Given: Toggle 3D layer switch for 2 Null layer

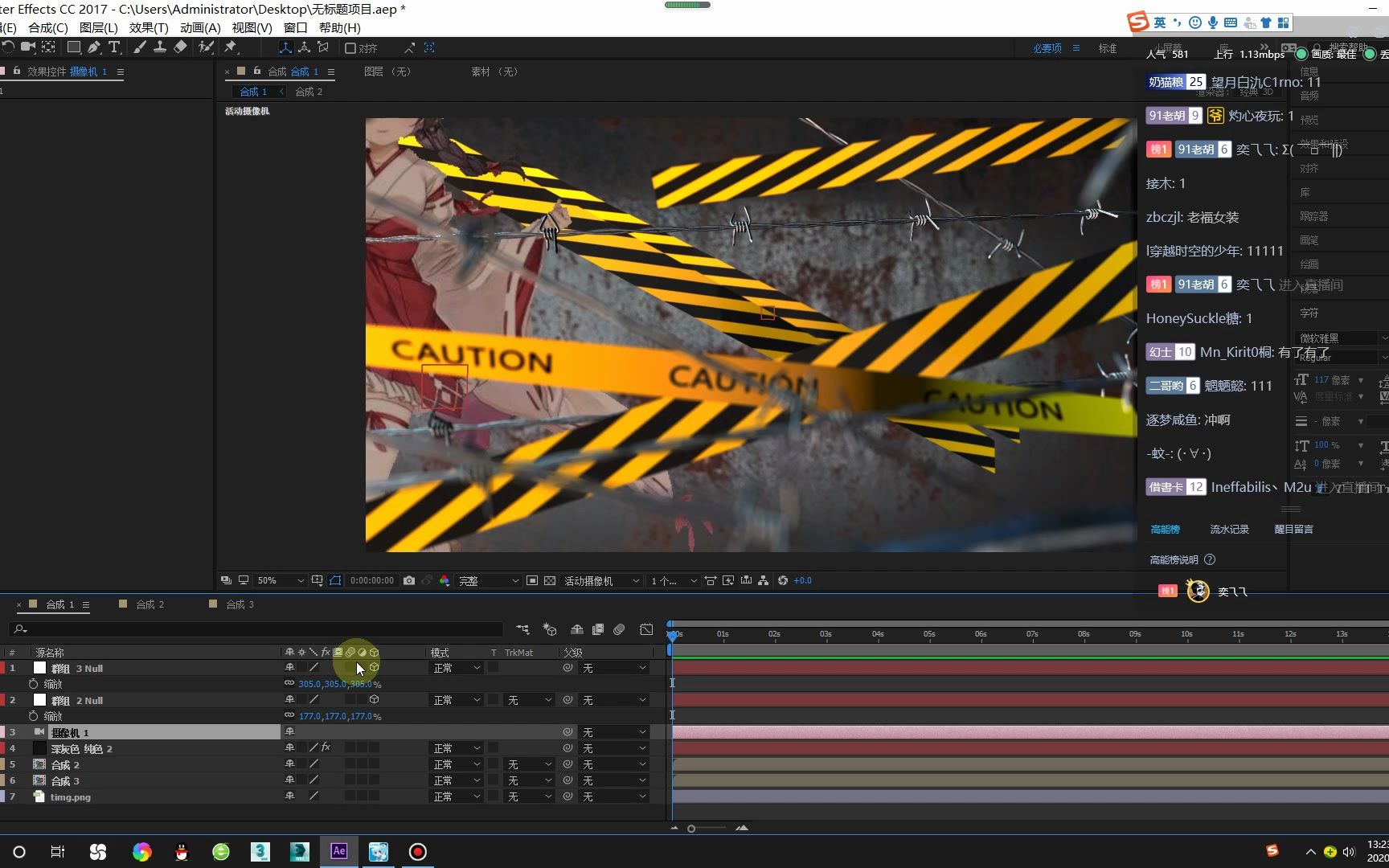Looking at the screenshot, I should [x=374, y=700].
